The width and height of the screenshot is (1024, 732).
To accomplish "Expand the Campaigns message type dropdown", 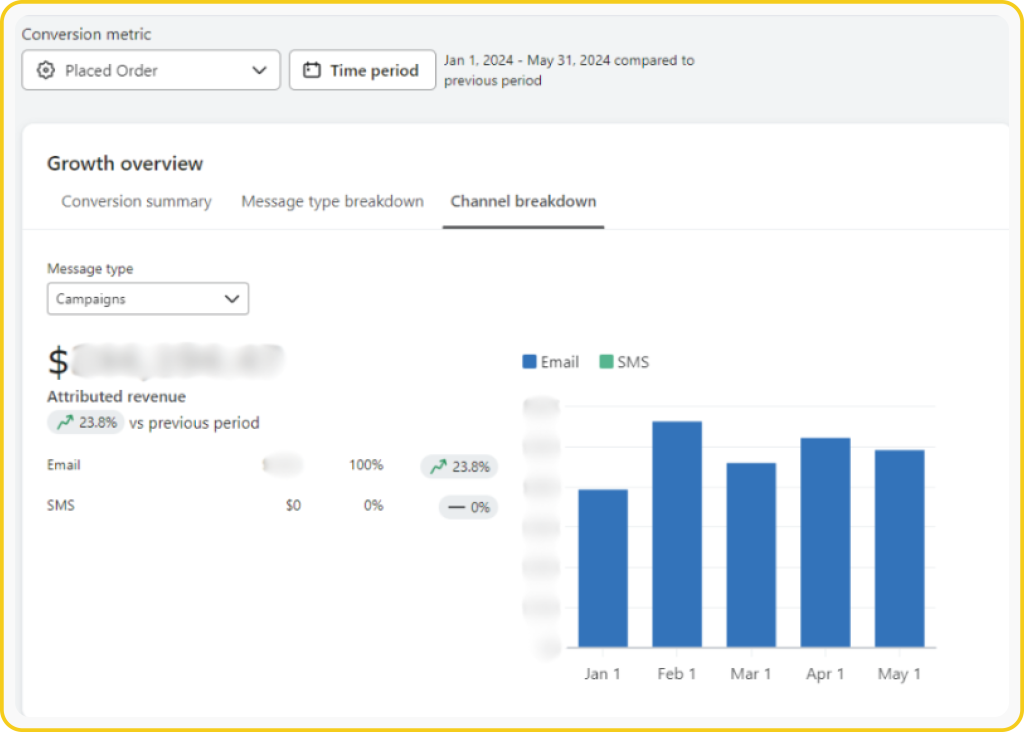I will click(x=147, y=299).
